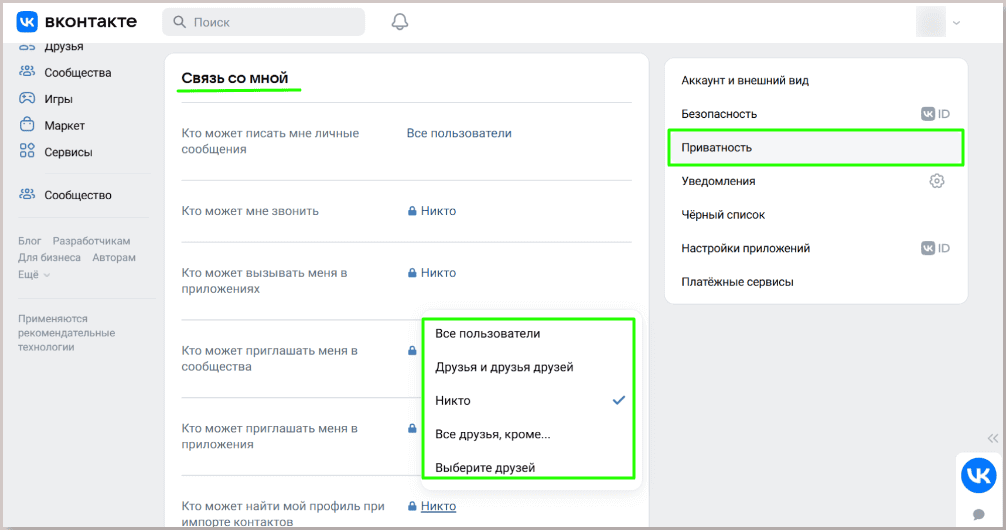The height and width of the screenshot is (530, 1006).
Task: Click the gear icon next to Уведомления
Action: (x=937, y=181)
